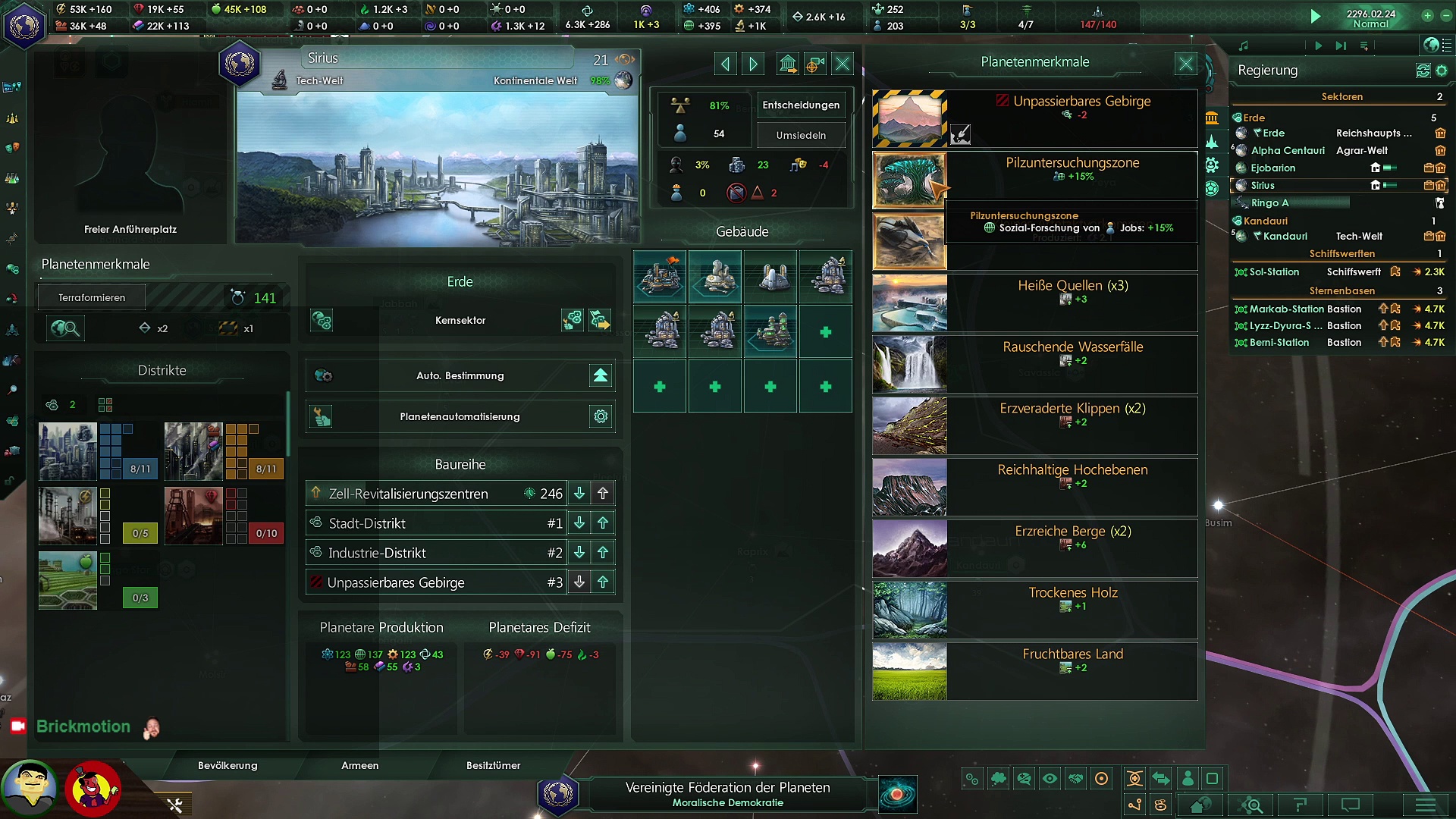Toggle Auto. Bestimmung planet designation

point(600,376)
